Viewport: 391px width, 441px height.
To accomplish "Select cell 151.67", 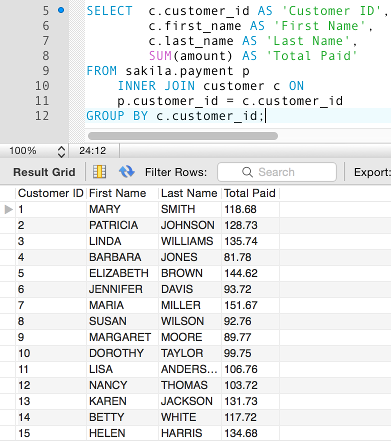I will (x=250, y=305).
